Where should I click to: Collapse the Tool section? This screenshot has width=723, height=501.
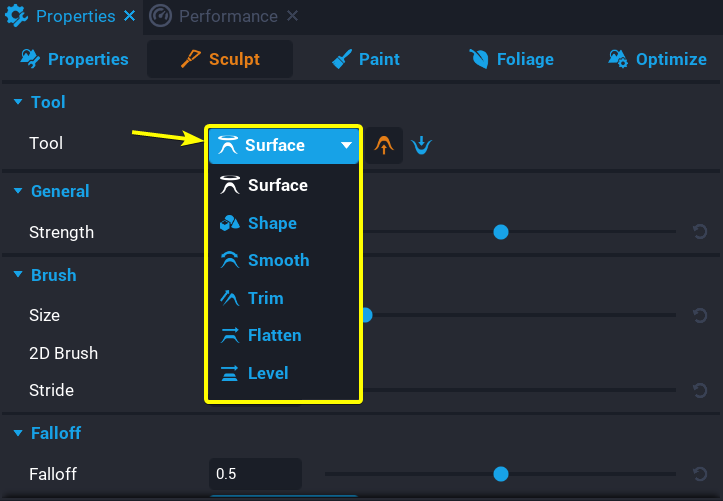point(17,102)
